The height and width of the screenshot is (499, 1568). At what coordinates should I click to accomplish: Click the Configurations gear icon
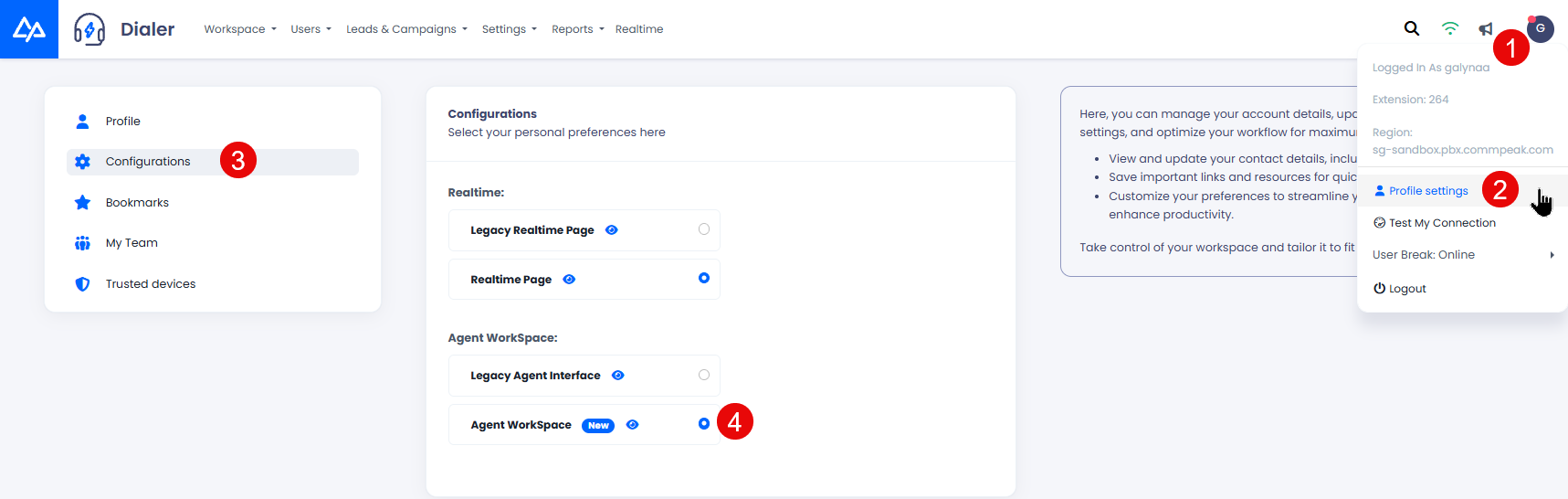coord(82,162)
